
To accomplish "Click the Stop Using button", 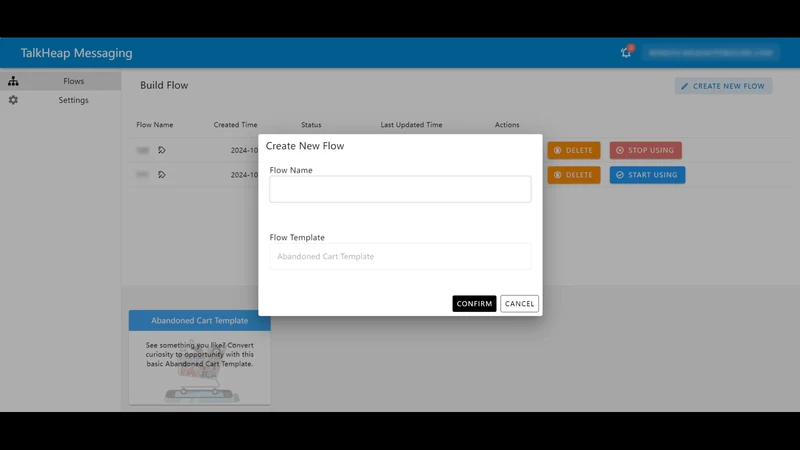I will click(645, 150).
